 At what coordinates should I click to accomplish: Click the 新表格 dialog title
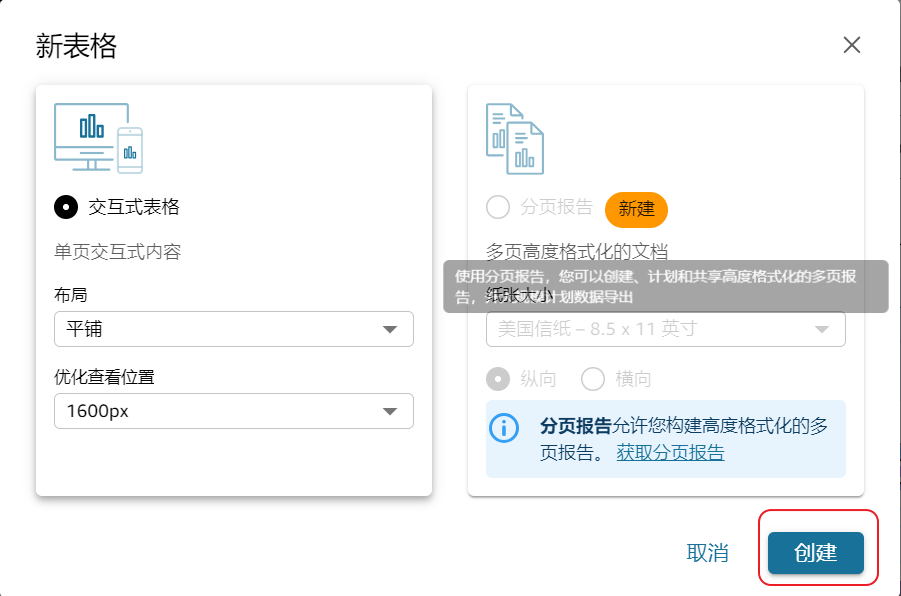pos(76,46)
